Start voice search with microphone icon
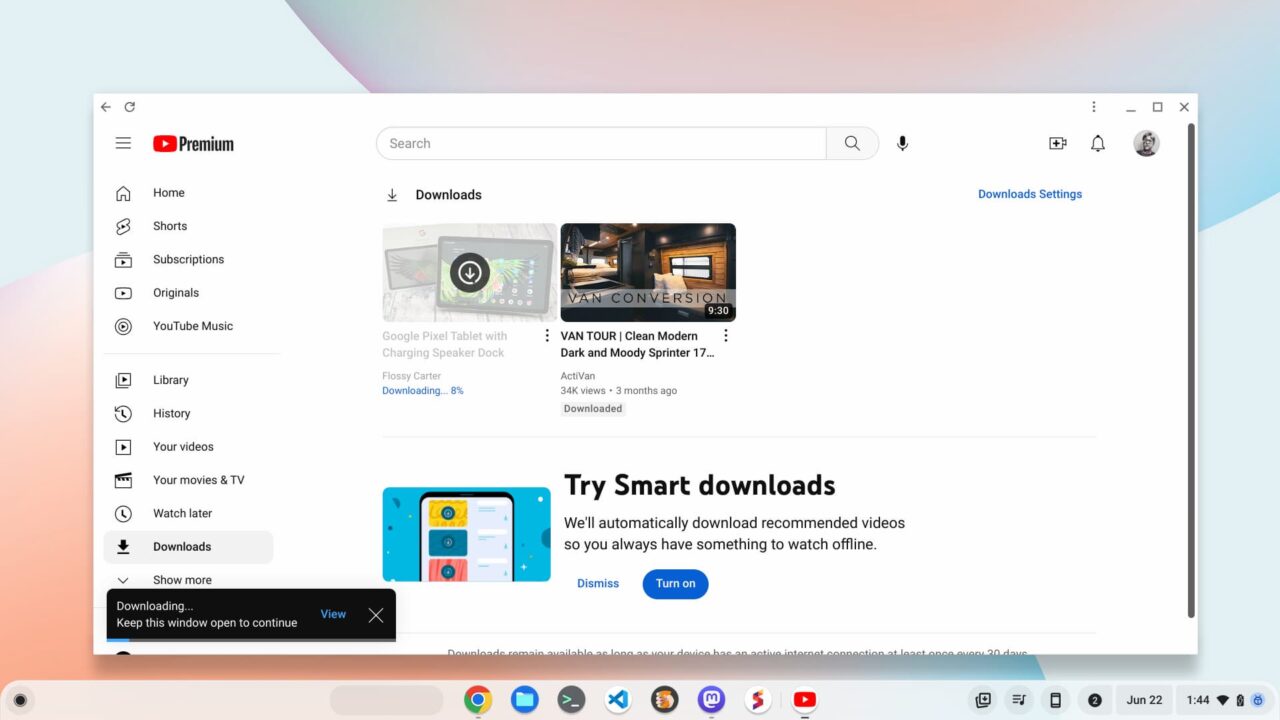Image resolution: width=1280 pixels, height=720 pixels. tap(902, 143)
